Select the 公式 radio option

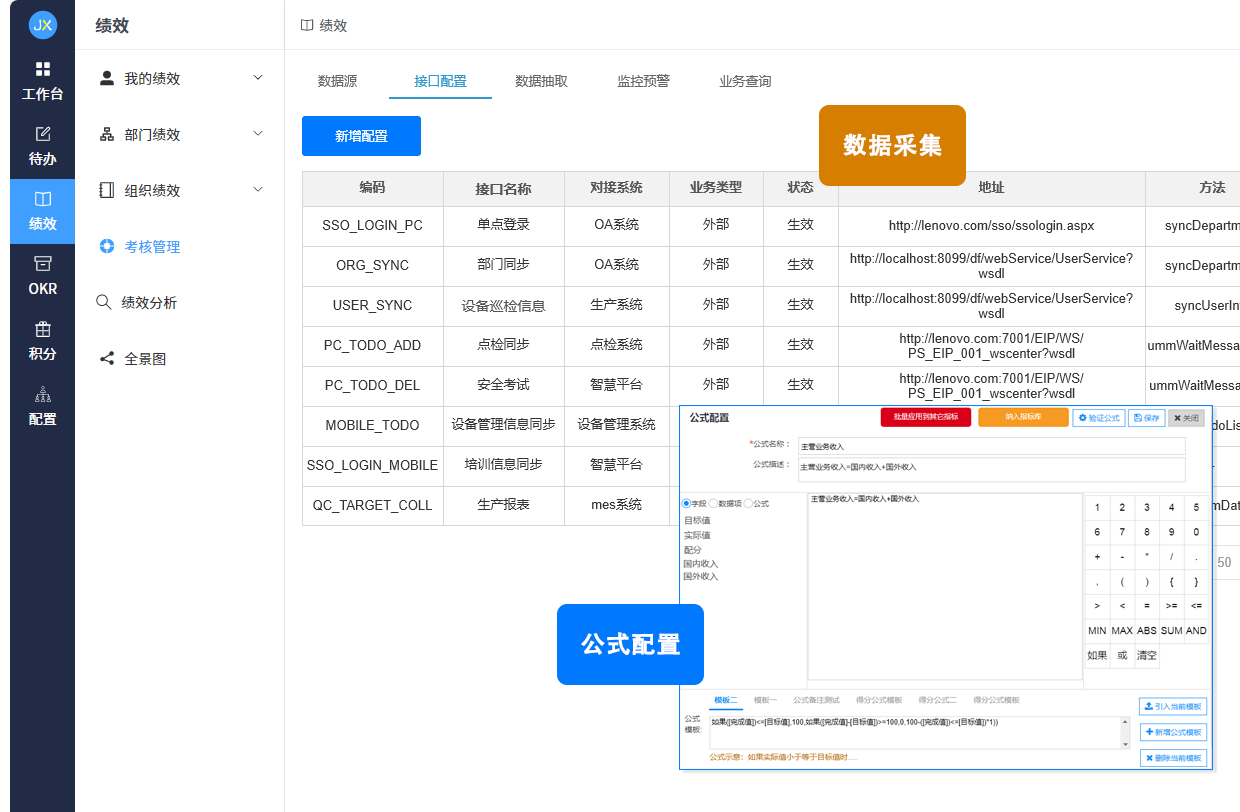(748, 504)
